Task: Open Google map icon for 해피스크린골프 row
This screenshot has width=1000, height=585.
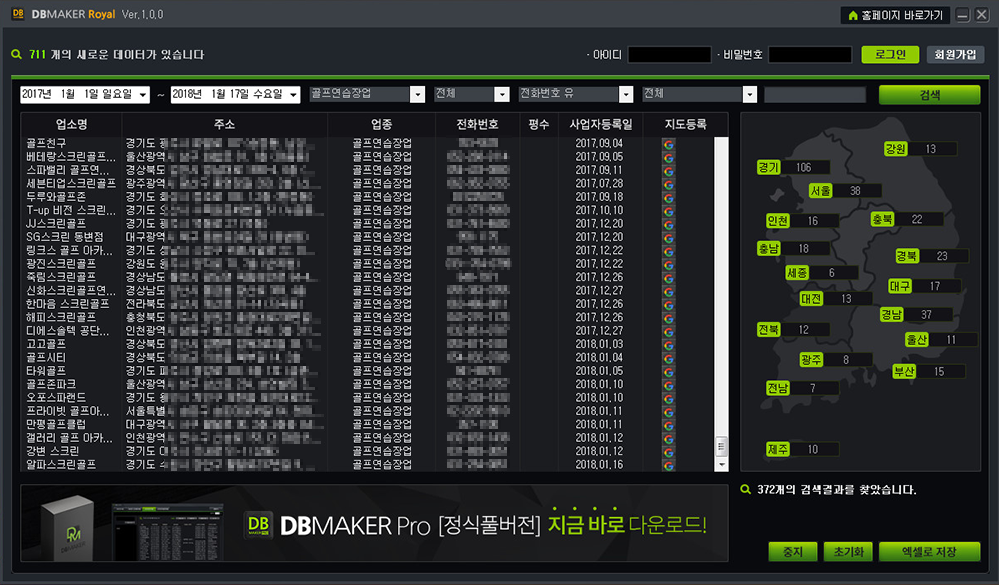Action: click(x=668, y=318)
